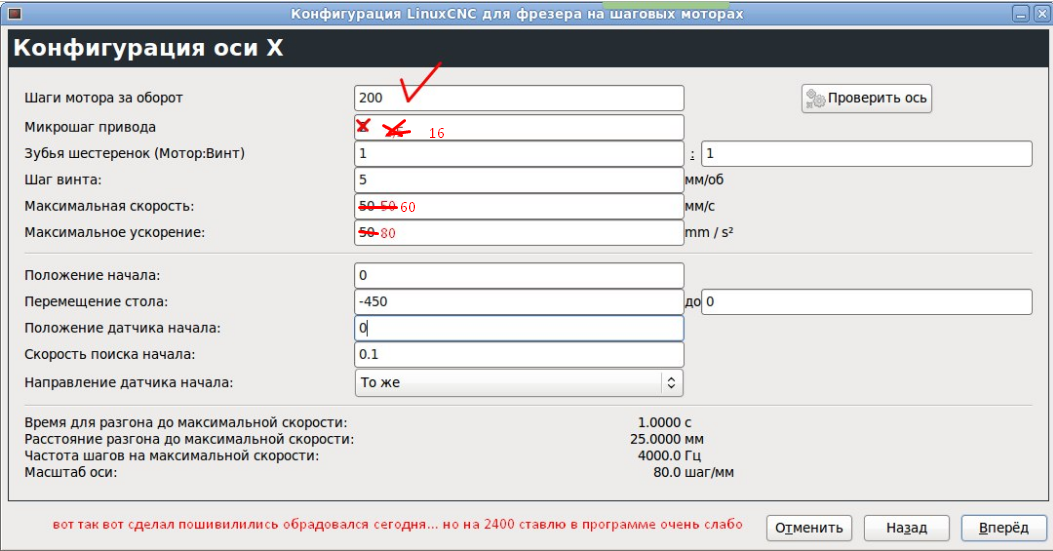Select the screw gear teeth field after colon
This screenshot has width=1053, height=551.
click(x=867, y=153)
